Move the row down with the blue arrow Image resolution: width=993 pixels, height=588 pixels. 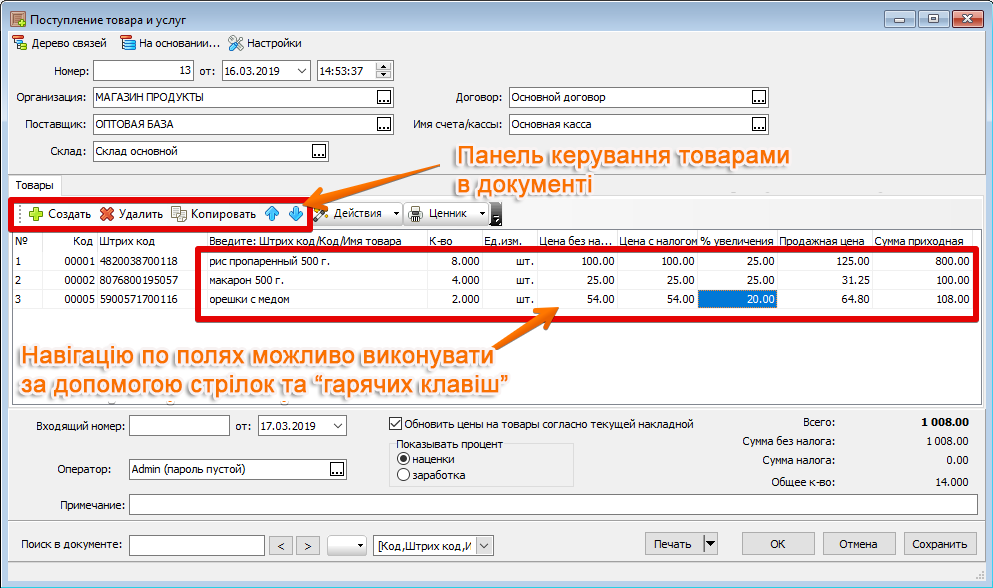point(295,214)
